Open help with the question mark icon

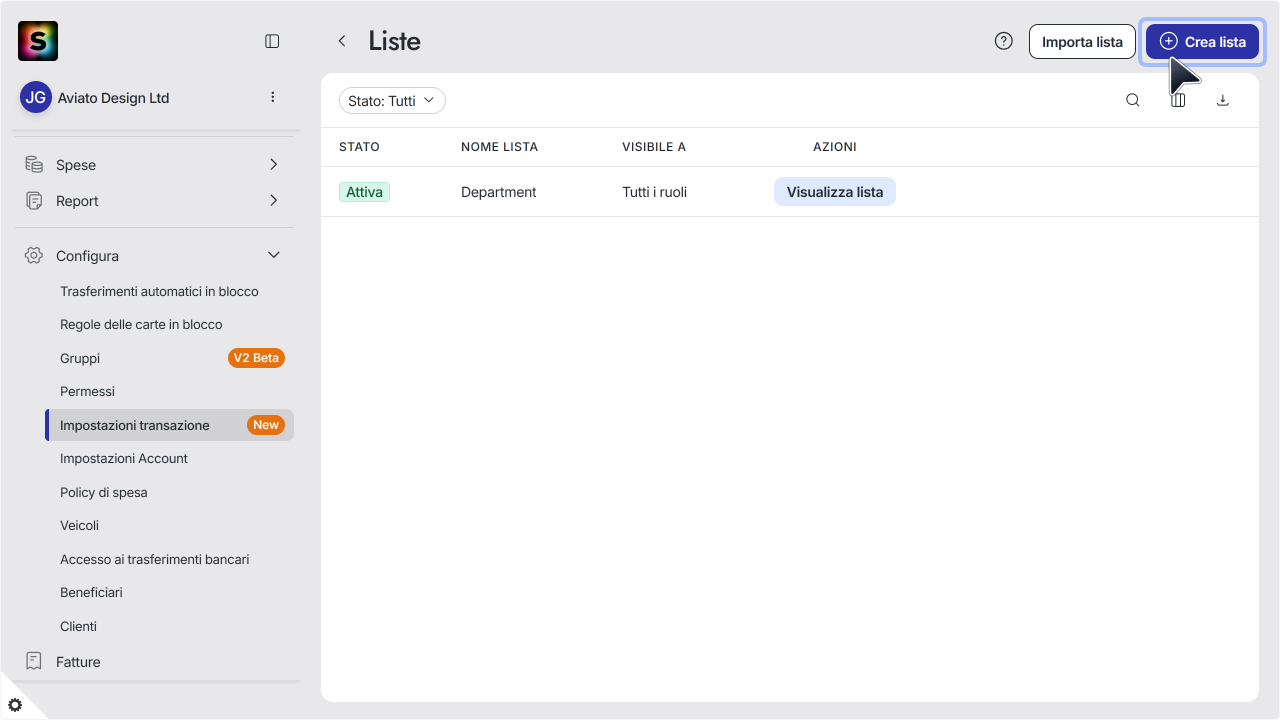point(1004,41)
